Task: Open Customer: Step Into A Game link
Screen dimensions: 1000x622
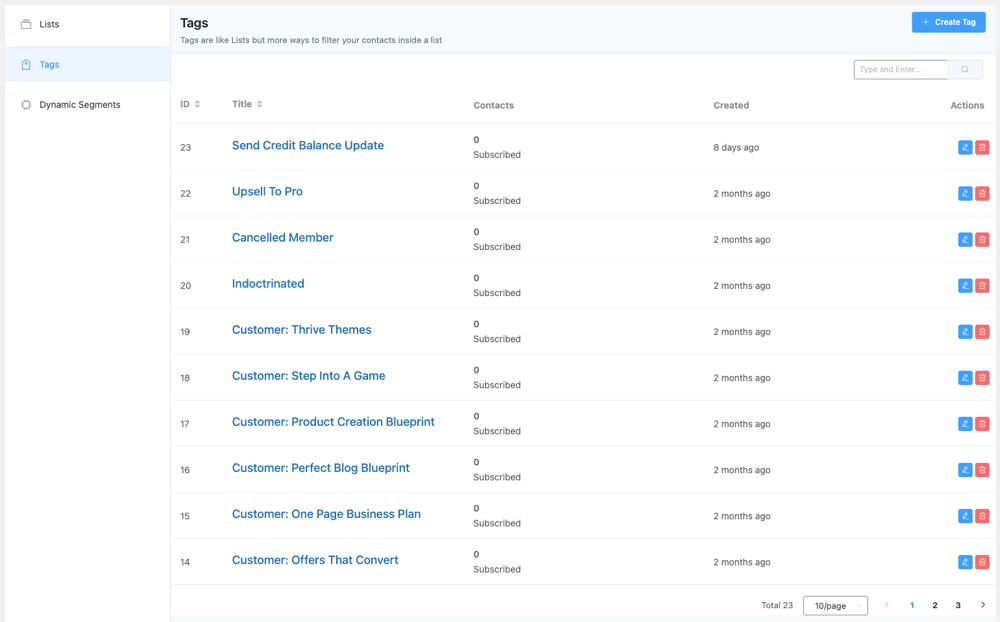Action: click(309, 376)
